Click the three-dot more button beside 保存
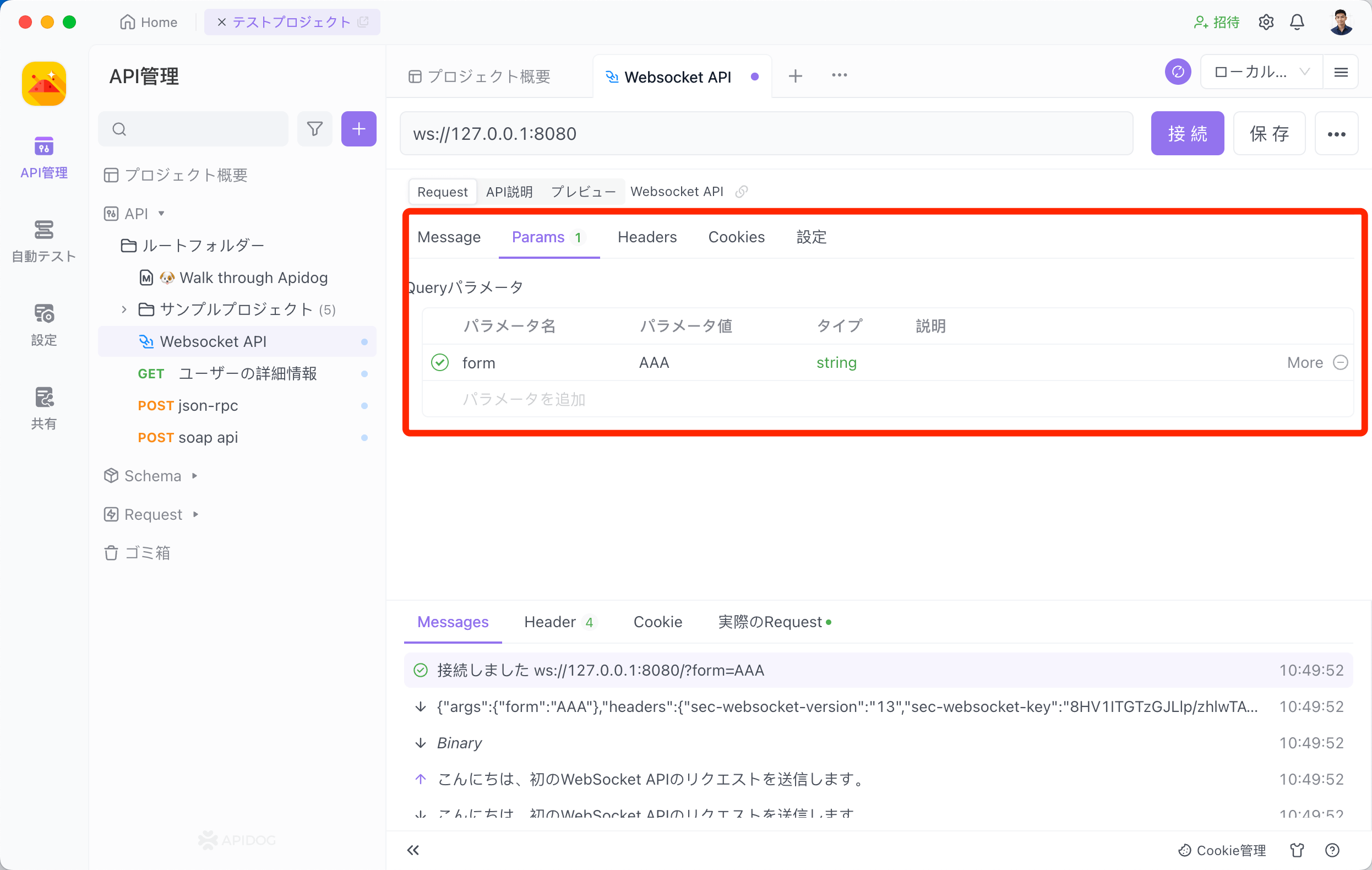The image size is (1372, 870). click(x=1337, y=134)
